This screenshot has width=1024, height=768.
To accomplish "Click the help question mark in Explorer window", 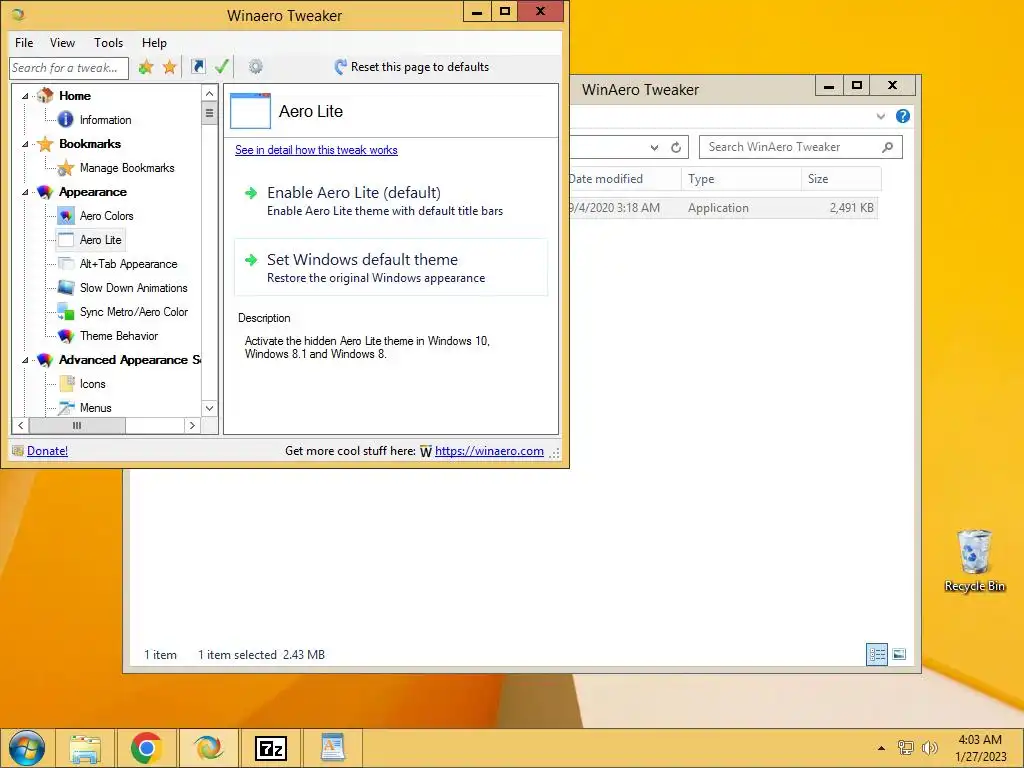I will tap(903, 116).
